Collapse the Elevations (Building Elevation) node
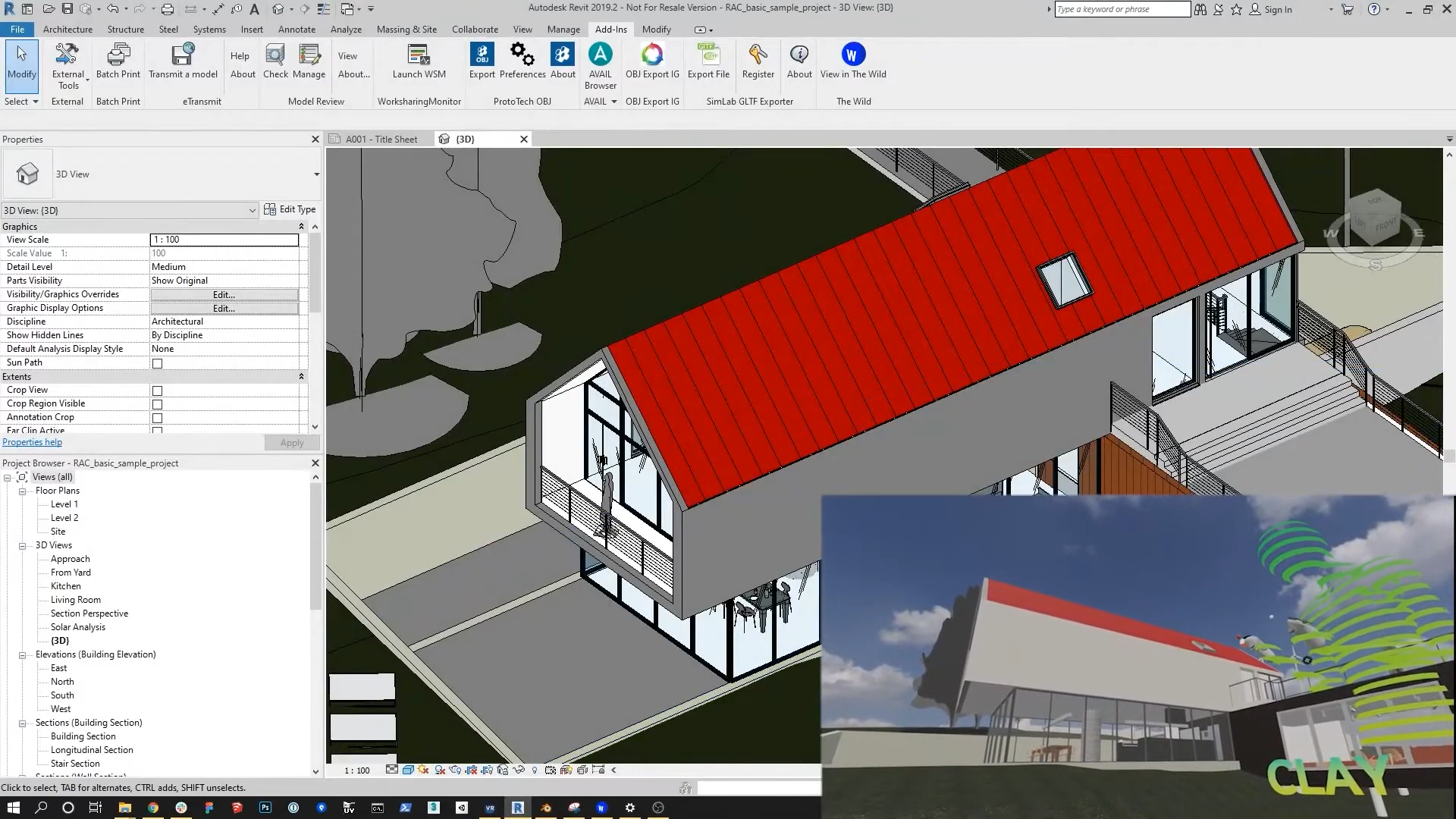 [x=23, y=655]
